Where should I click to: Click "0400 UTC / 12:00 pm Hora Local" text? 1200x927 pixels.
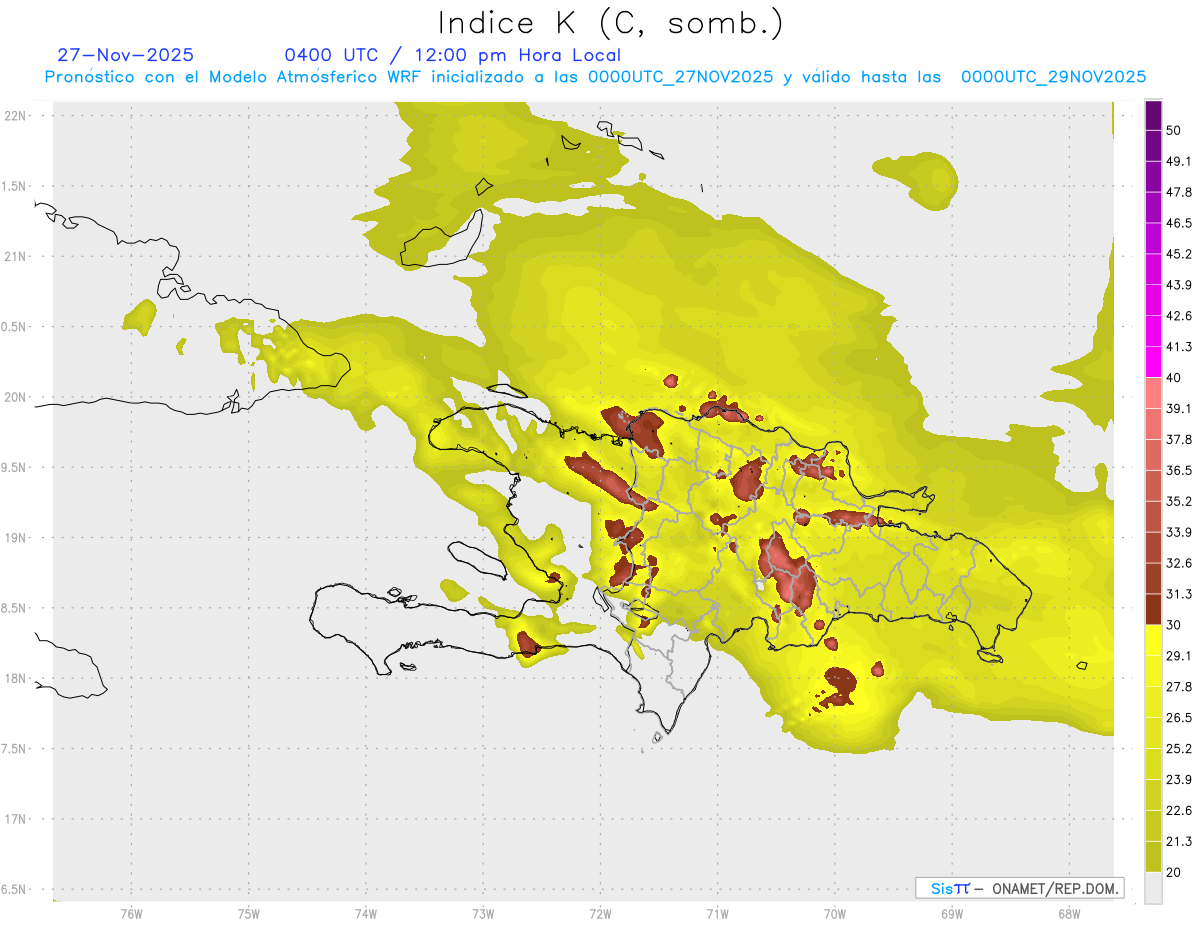coord(453,55)
